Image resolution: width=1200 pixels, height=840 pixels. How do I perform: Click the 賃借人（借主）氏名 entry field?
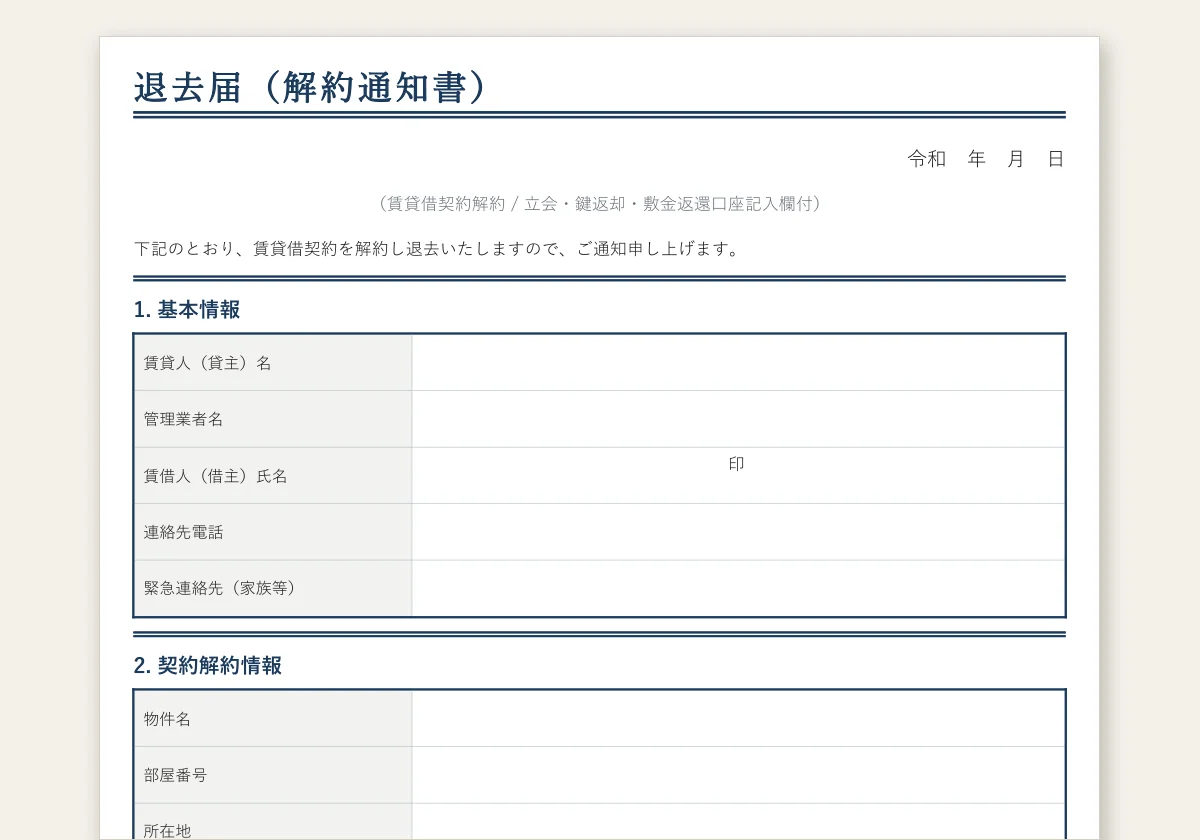click(x=738, y=476)
